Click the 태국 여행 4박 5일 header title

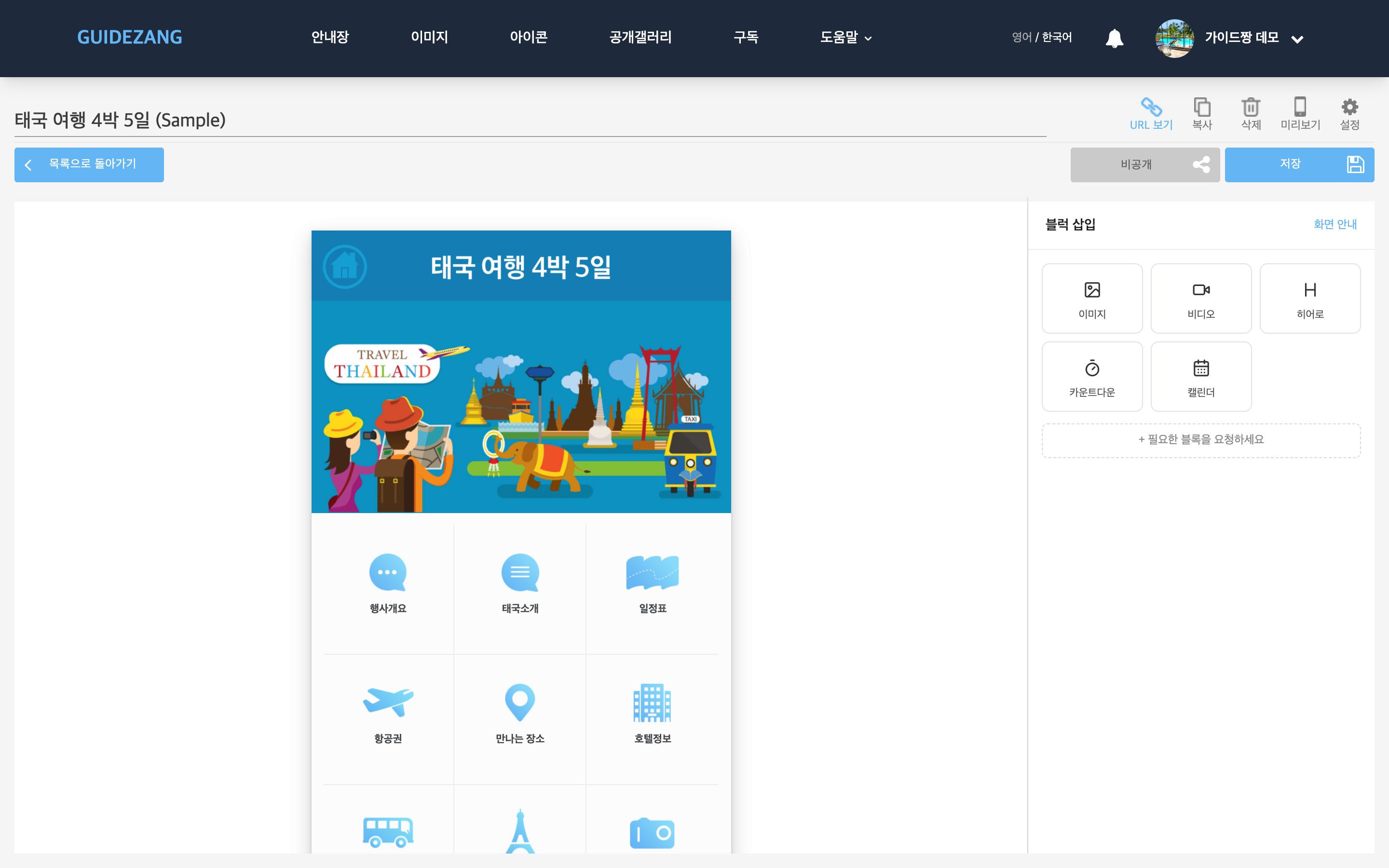click(521, 267)
